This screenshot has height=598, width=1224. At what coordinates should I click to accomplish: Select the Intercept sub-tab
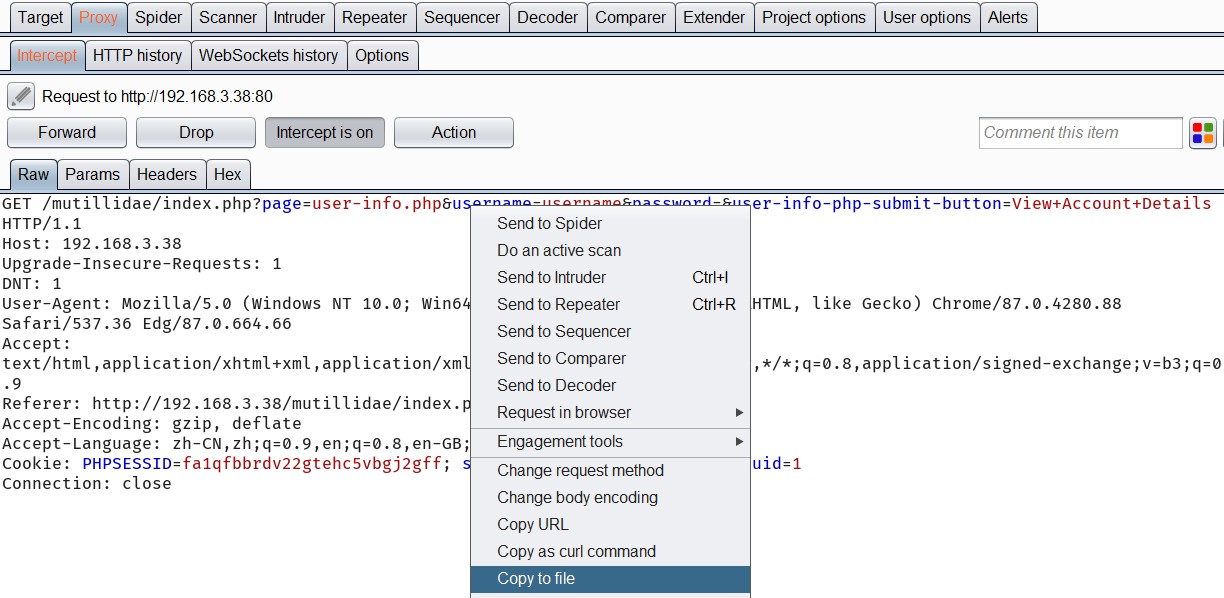[x=47, y=55]
